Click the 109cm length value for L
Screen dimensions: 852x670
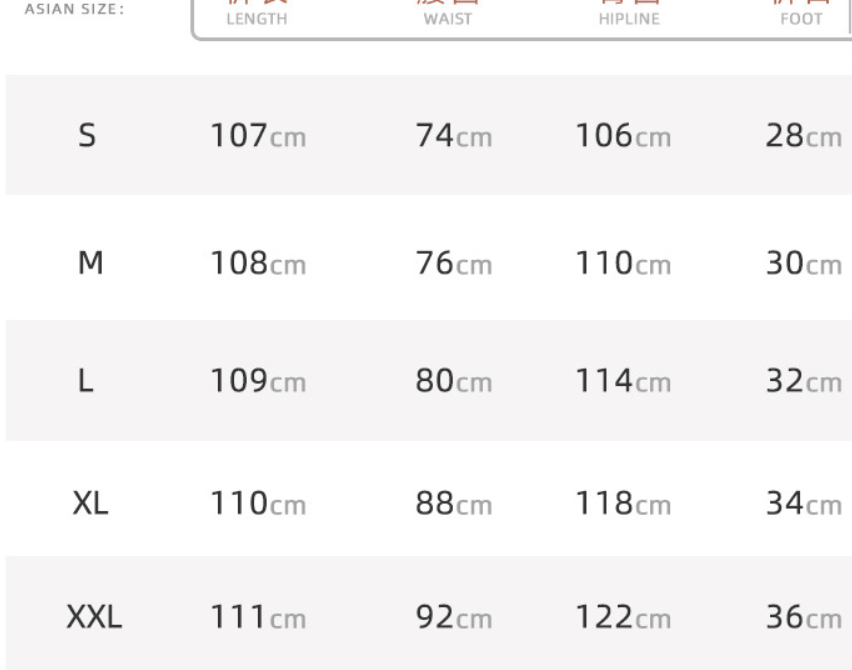tap(257, 381)
